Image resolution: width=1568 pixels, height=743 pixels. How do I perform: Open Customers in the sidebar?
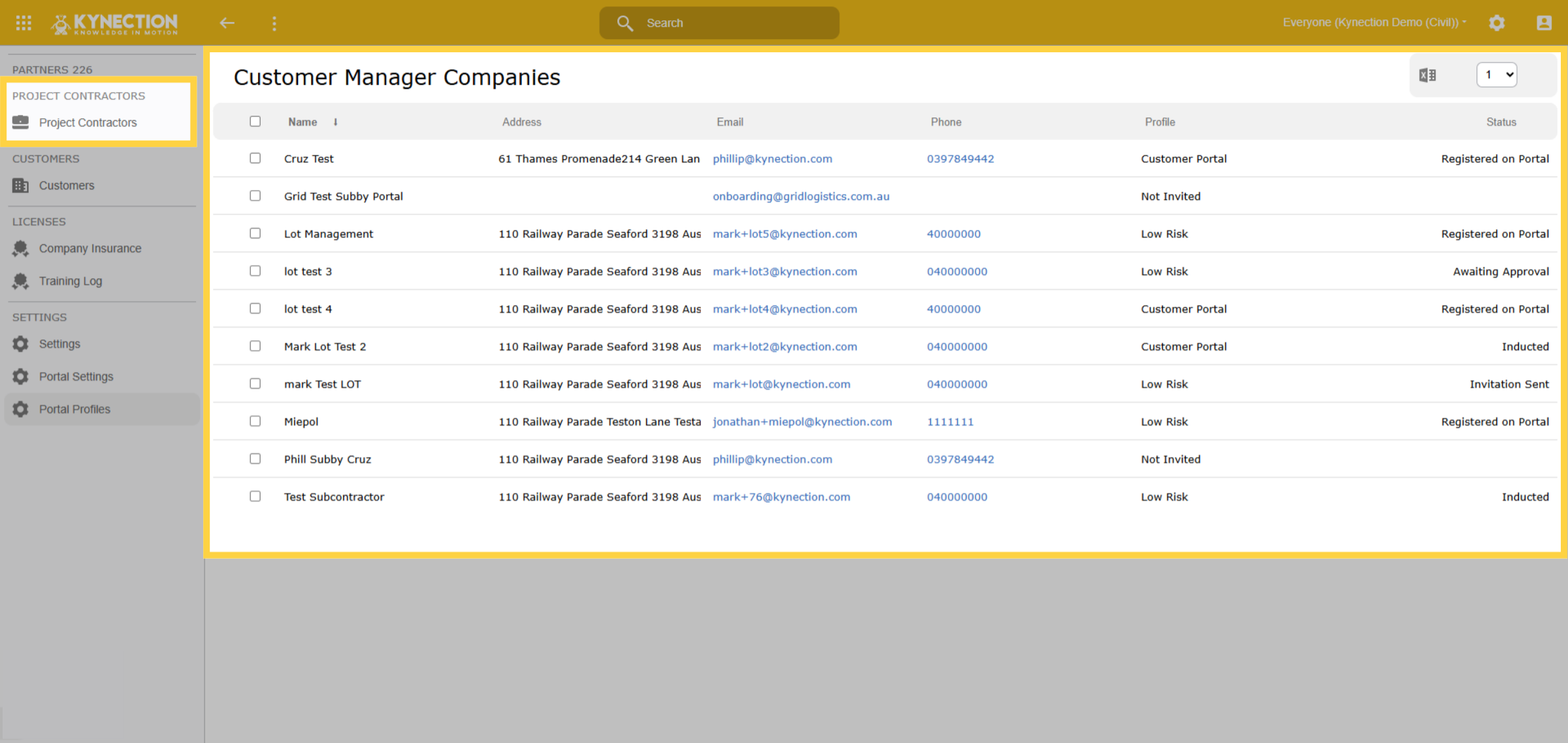click(67, 185)
